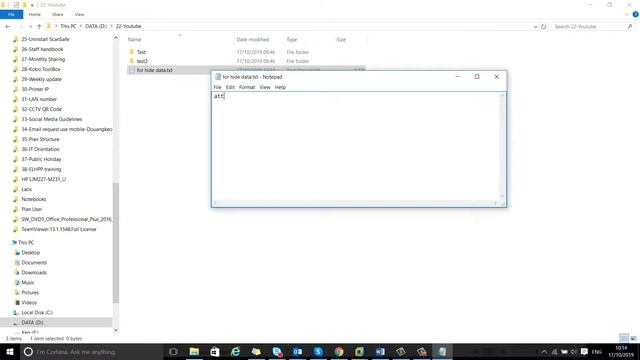Select This PC in navigation pane
Viewport: 640px width, 360px height.
[x=26, y=242]
